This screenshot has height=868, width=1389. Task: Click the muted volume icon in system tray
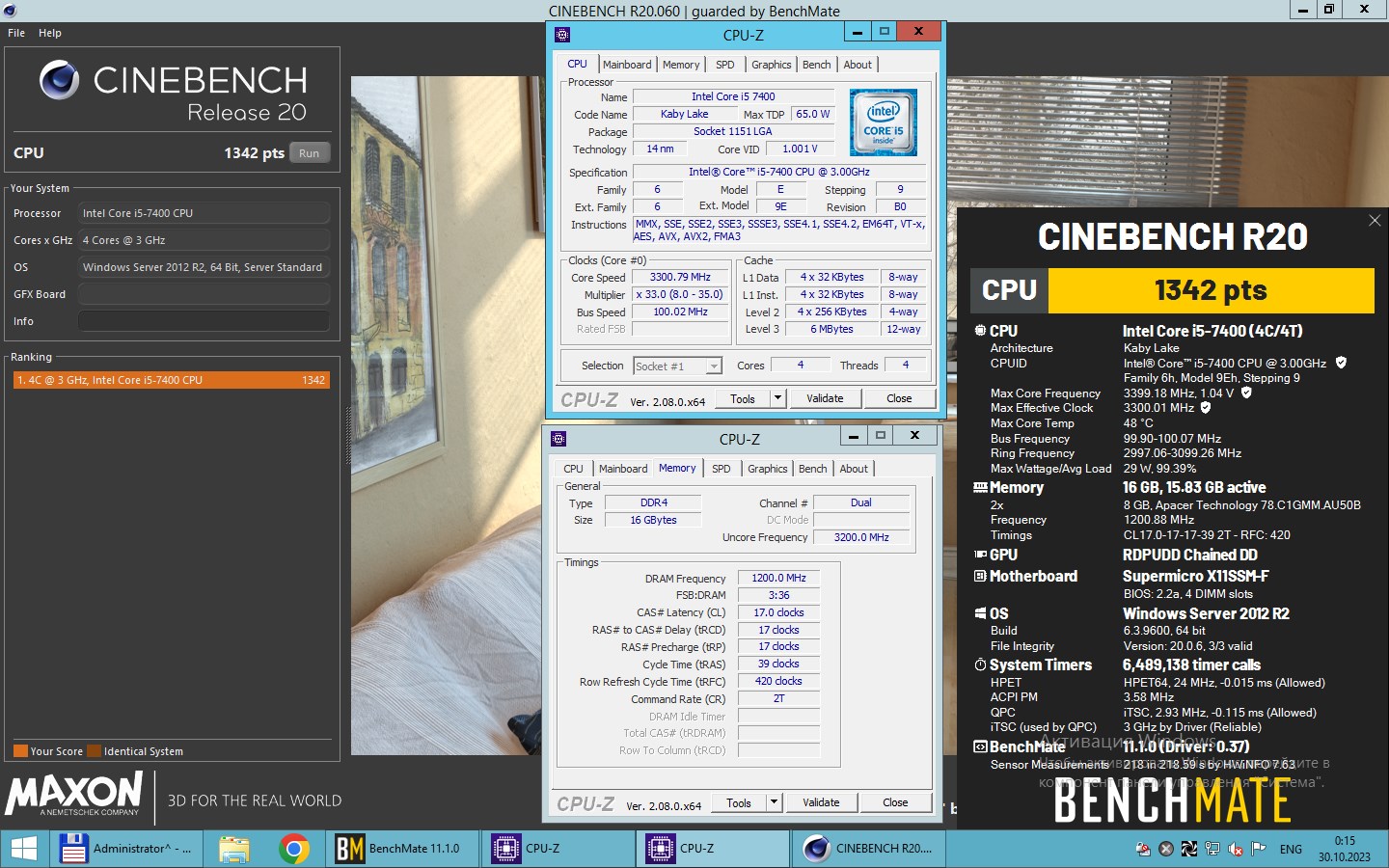1235,850
